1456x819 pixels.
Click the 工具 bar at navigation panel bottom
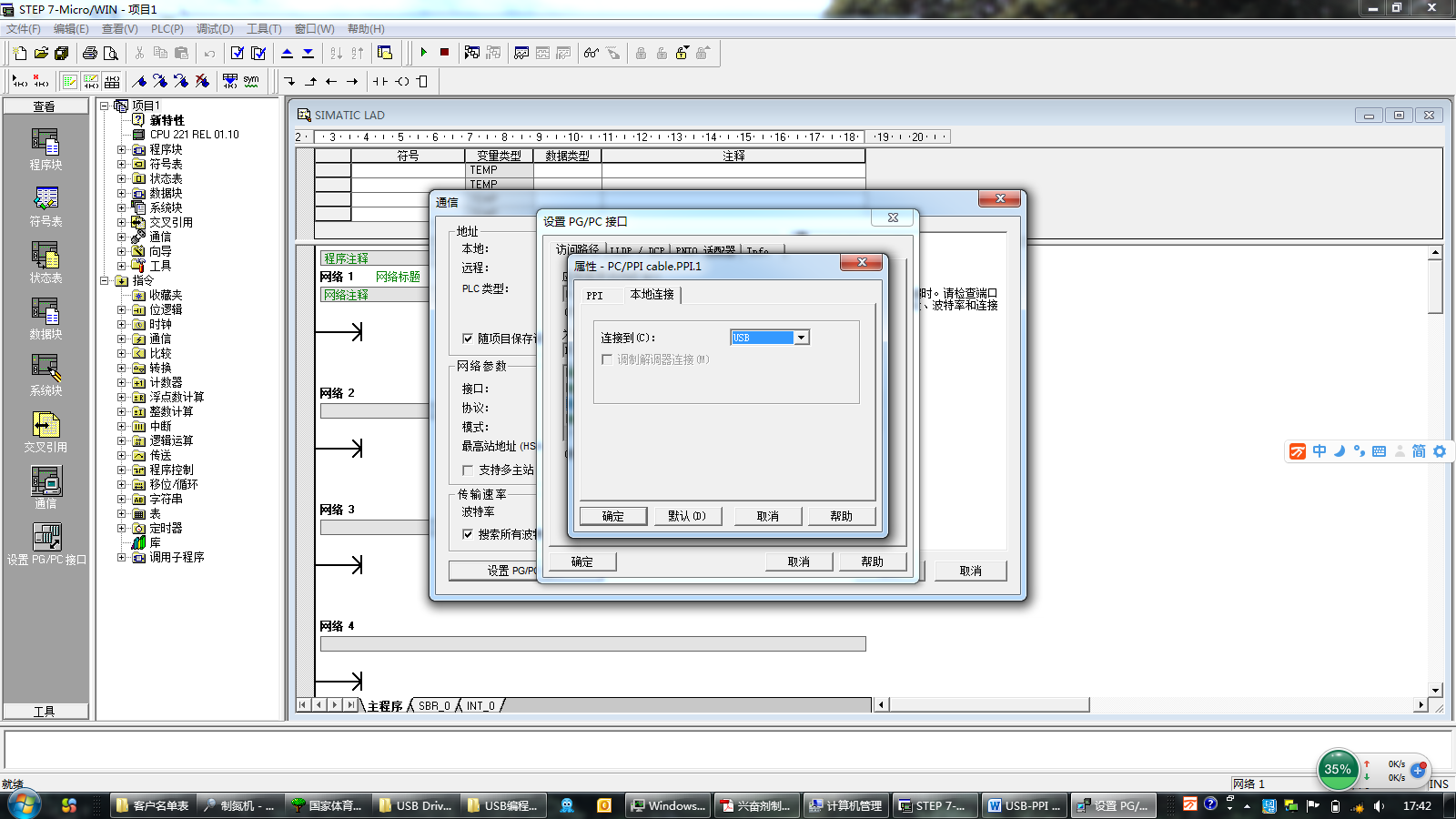coord(45,712)
